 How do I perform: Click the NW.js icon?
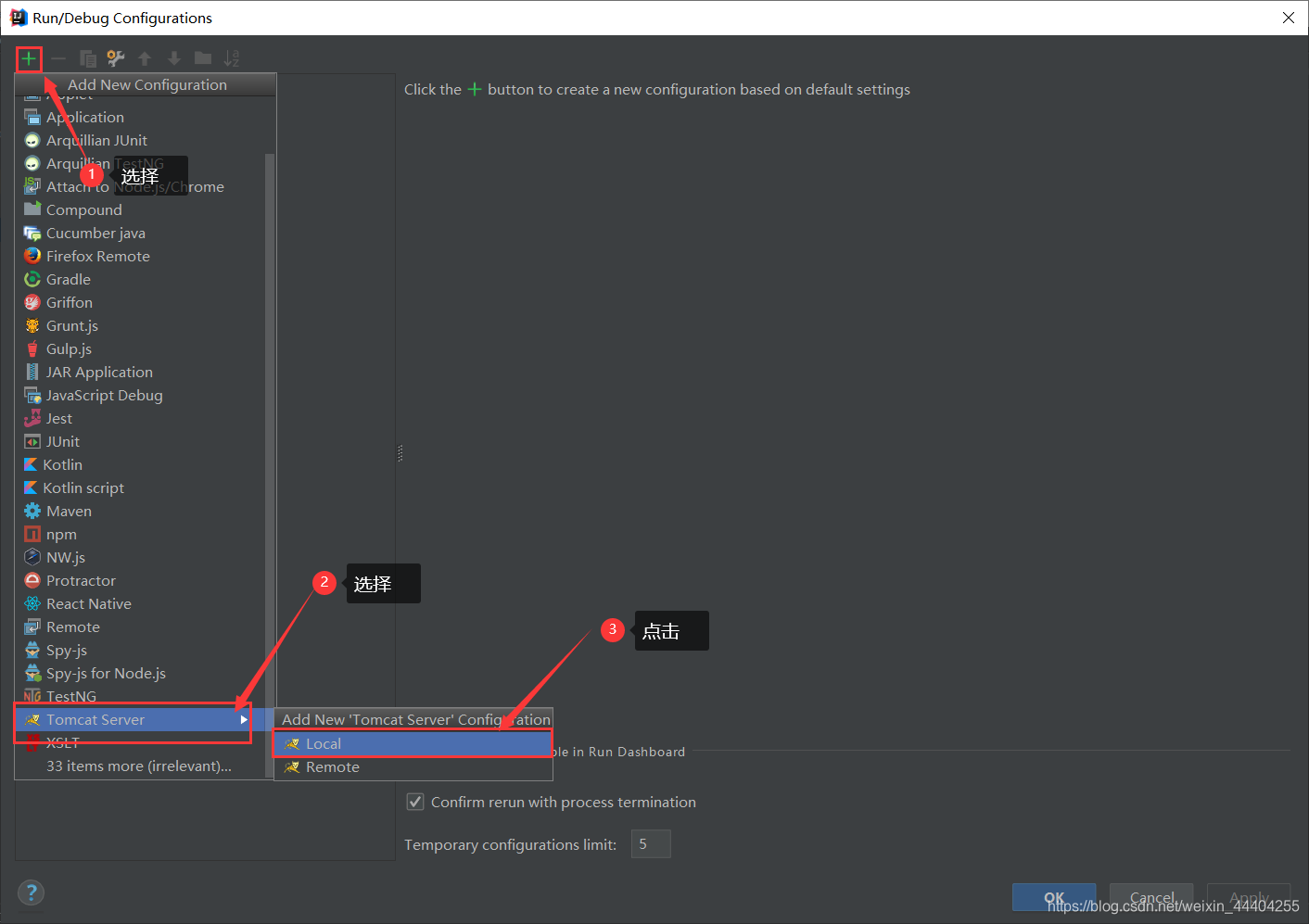point(32,557)
